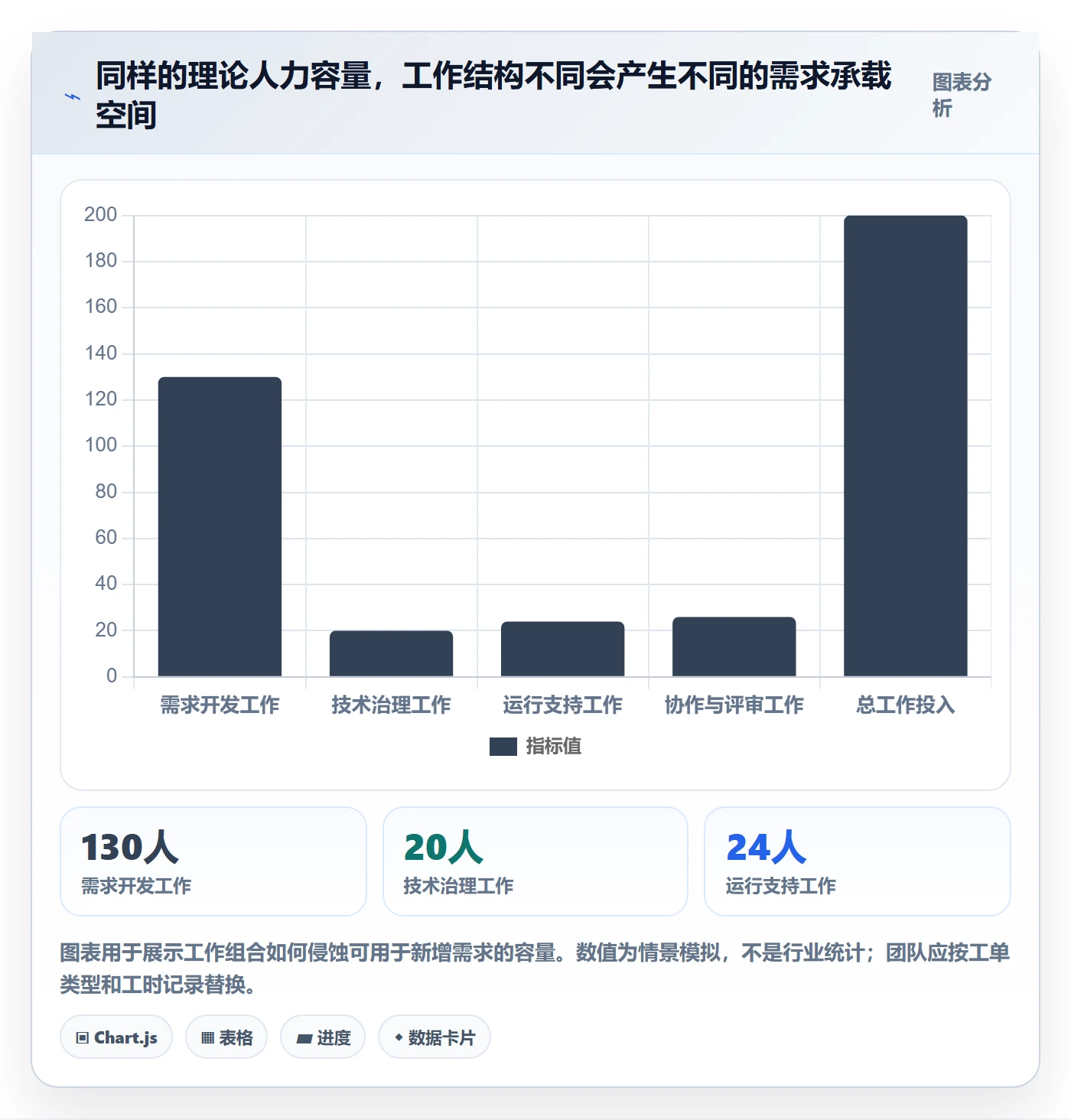Click the lightning icon beside the title
The width and height of the screenshot is (1071, 1120).
(73, 97)
